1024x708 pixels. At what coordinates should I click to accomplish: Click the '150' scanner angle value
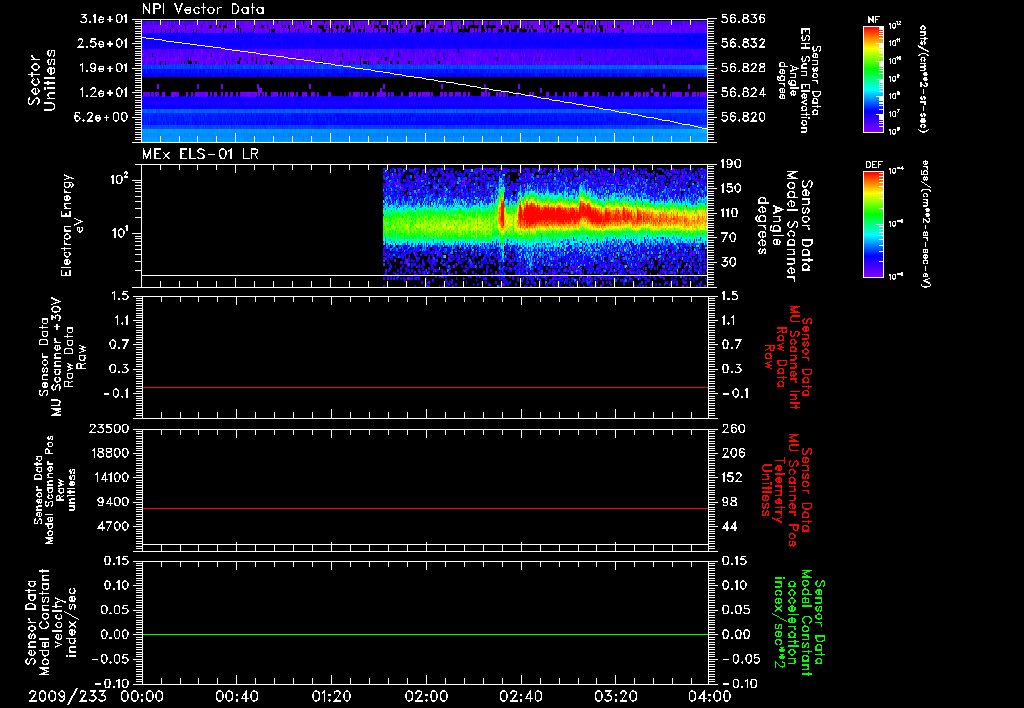(x=731, y=189)
